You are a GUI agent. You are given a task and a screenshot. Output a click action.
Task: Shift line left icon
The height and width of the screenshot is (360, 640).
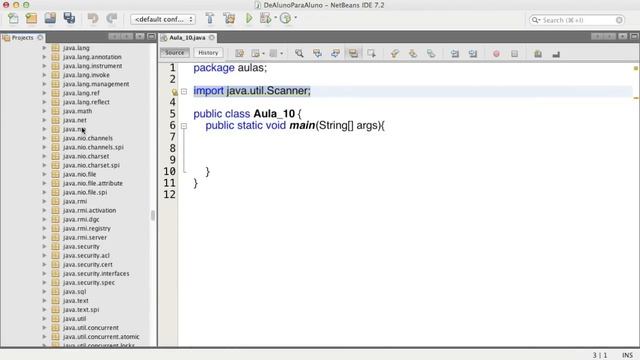pyautogui.click(x=455, y=53)
